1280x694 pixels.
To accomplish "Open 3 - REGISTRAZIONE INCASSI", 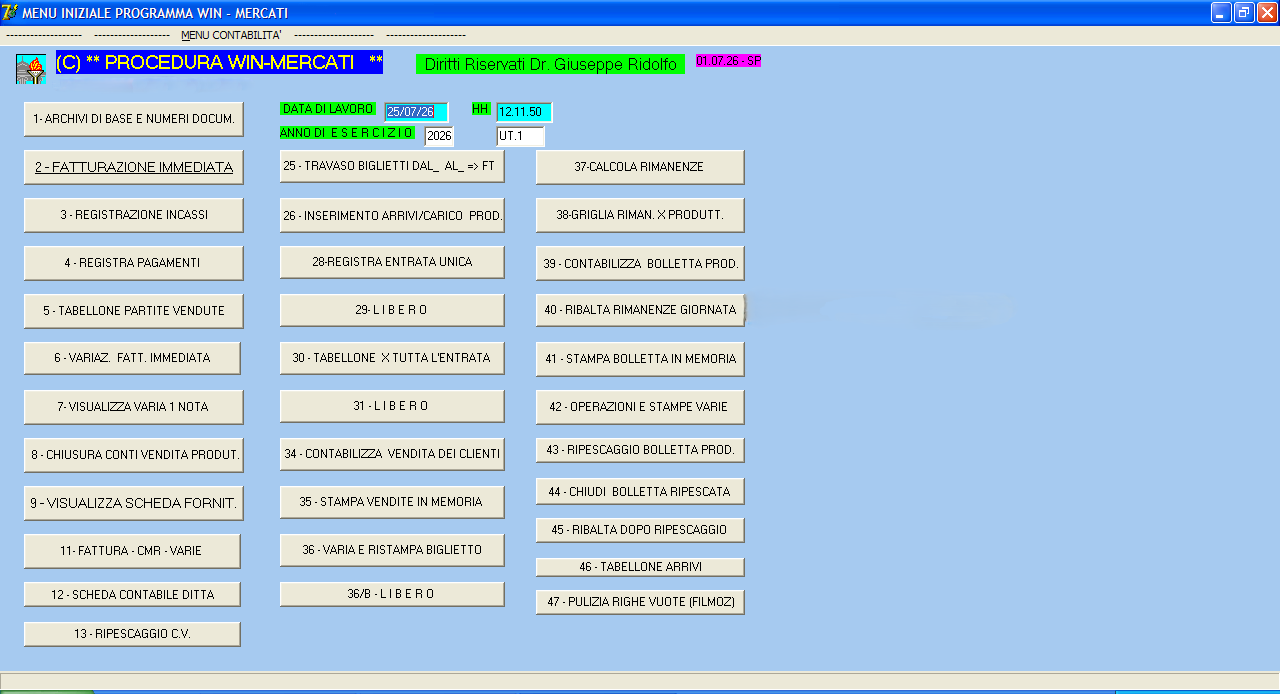I will (x=134, y=215).
